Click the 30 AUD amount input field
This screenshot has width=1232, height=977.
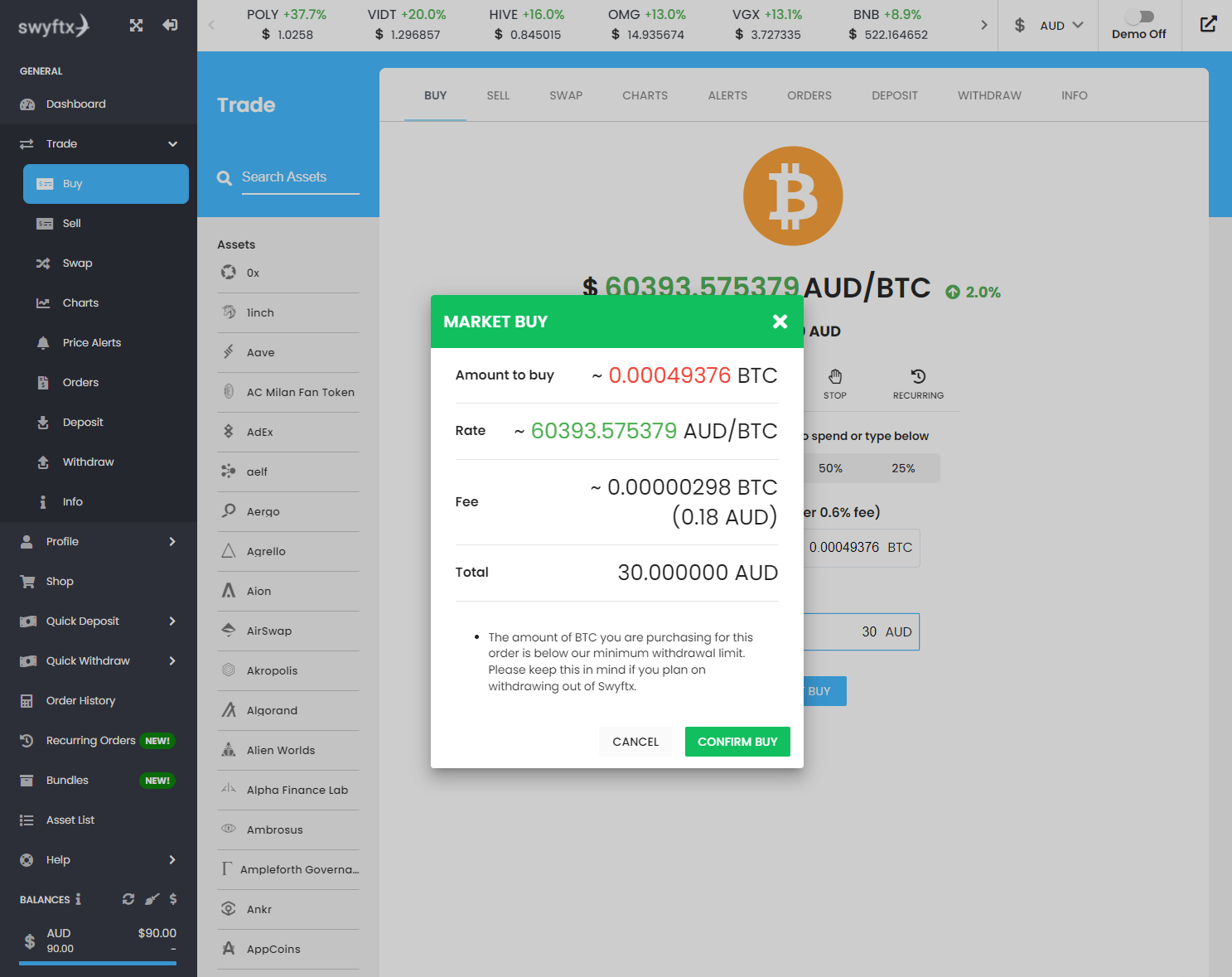tap(860, 632)
